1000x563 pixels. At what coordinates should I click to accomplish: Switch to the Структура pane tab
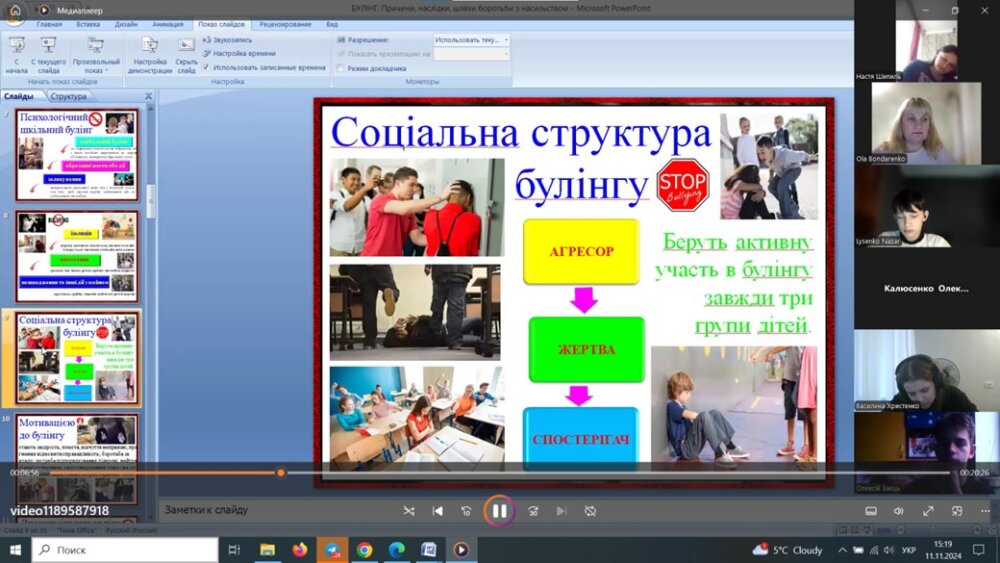(69, 96)
